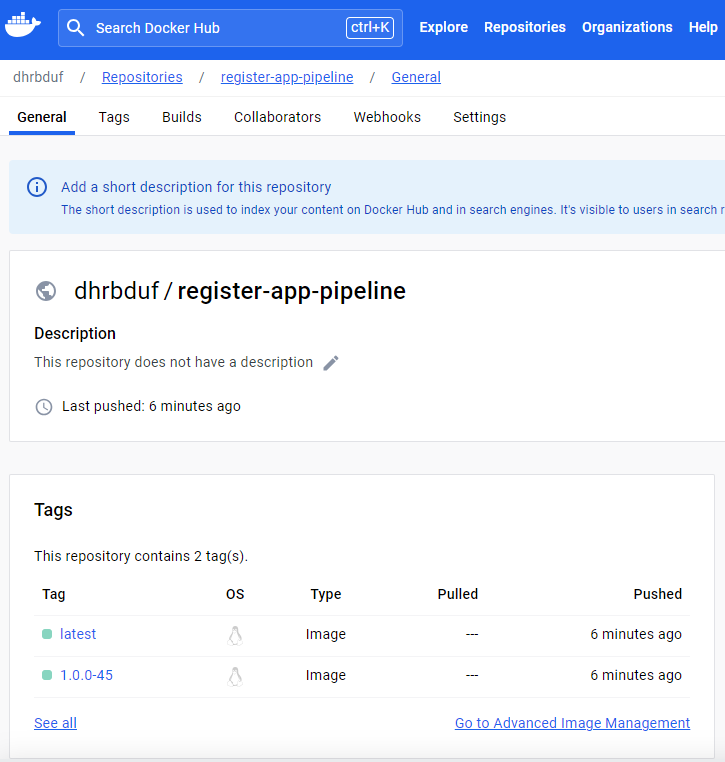Open the 1.0.0-45 tag link

[x=86, y=675]
